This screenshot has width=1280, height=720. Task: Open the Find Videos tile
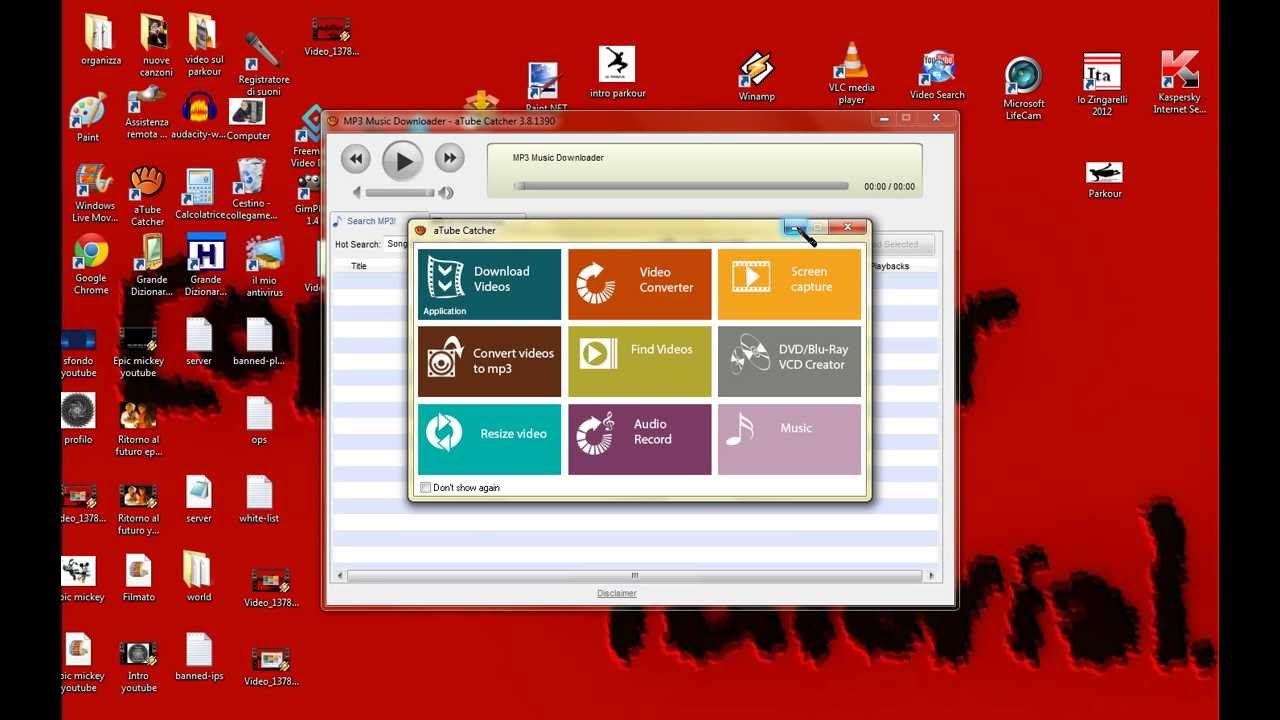(x=640, y=361)
